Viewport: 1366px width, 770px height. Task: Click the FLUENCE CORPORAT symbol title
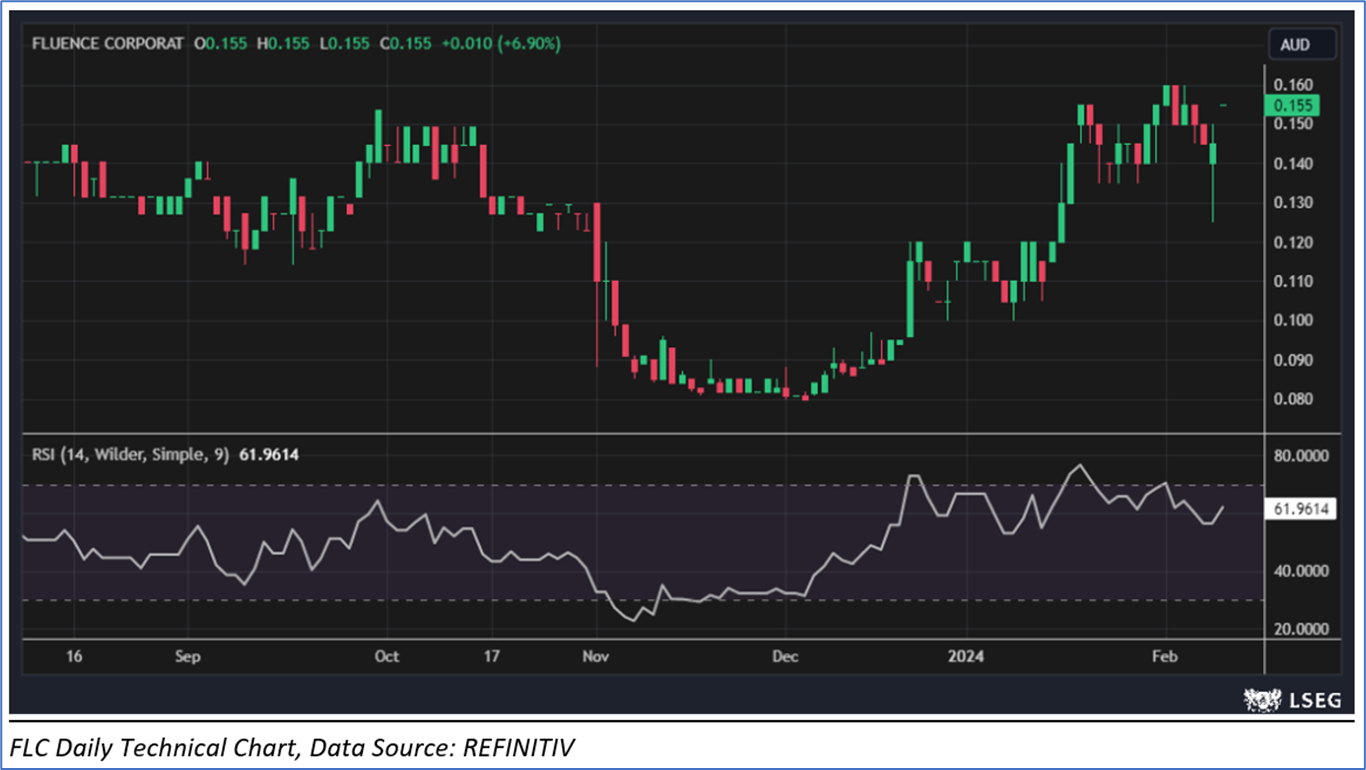point(108,44)
